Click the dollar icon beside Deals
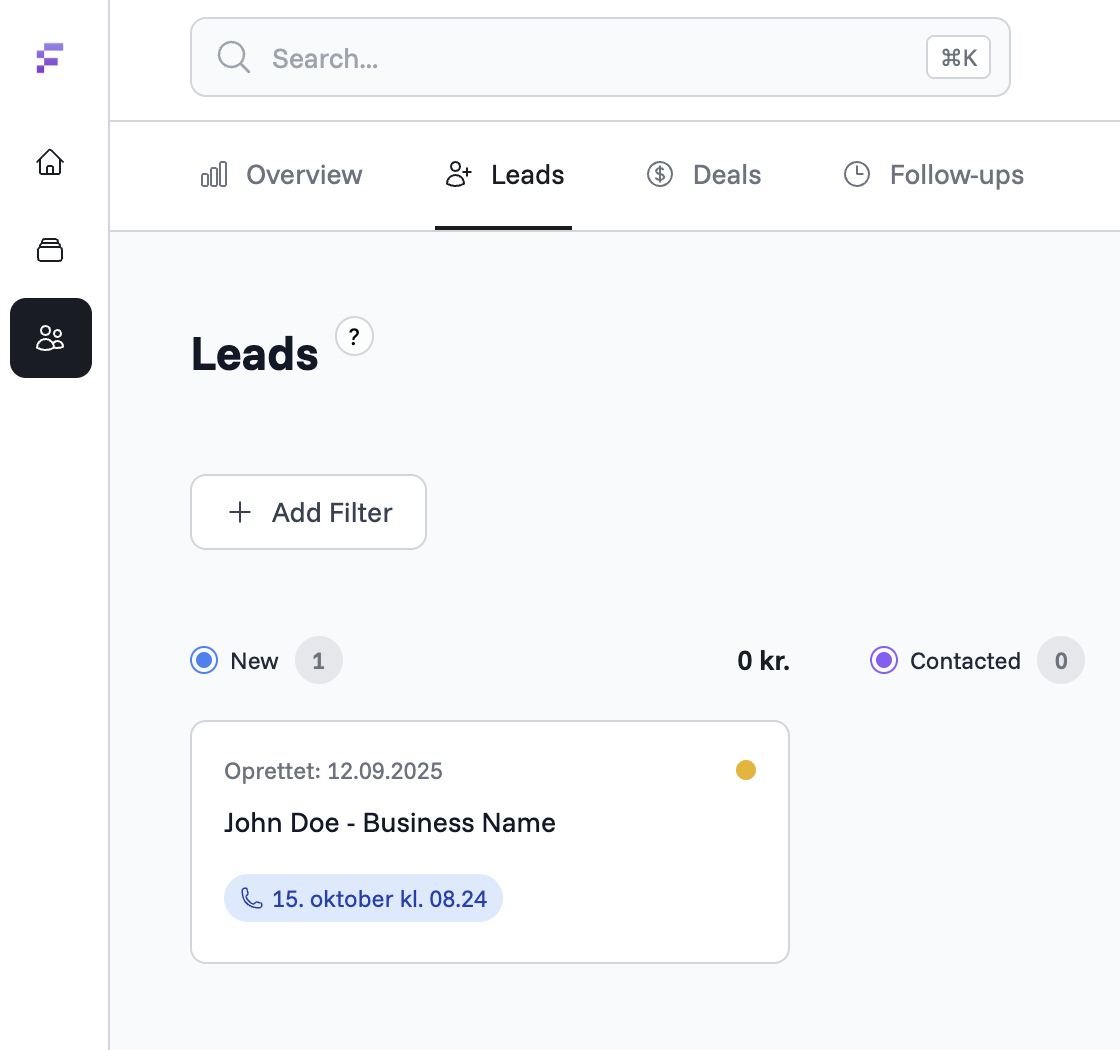Screen dimensions: 1120x1050 [x=660, y=174]
